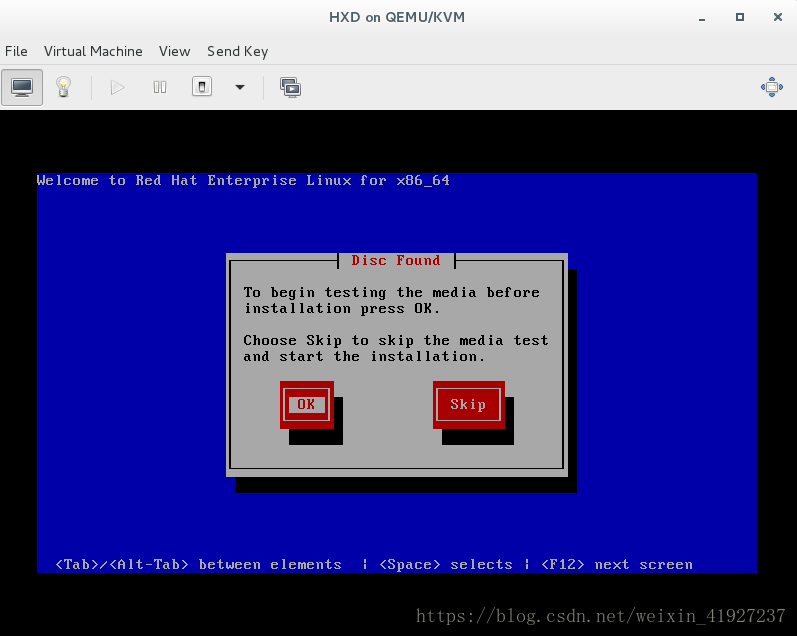
Task: Maximize the HXD on QEMU/KVM window
Action: click(740, 17)
